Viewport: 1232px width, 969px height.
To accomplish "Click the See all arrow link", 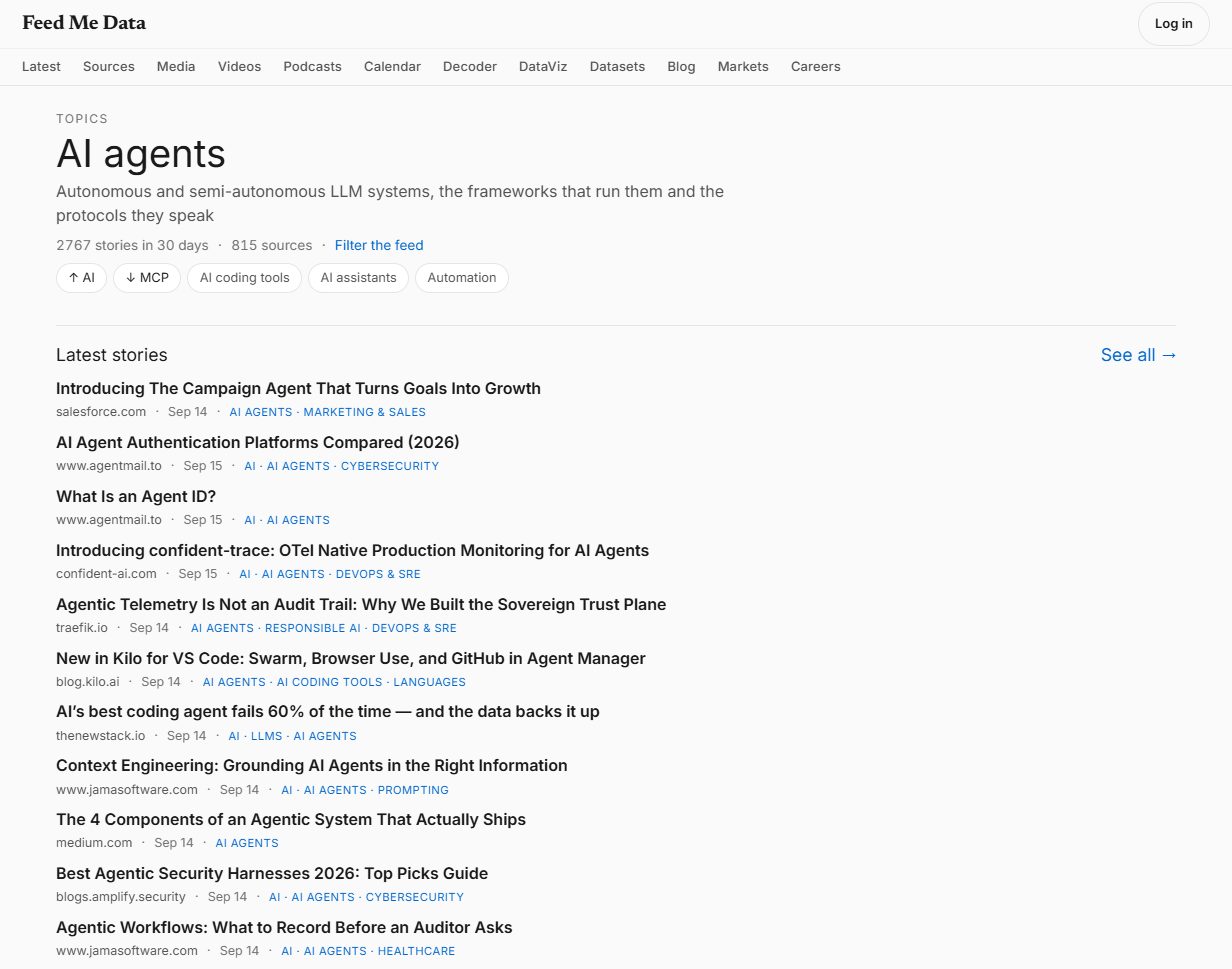I will point(1139,355).
